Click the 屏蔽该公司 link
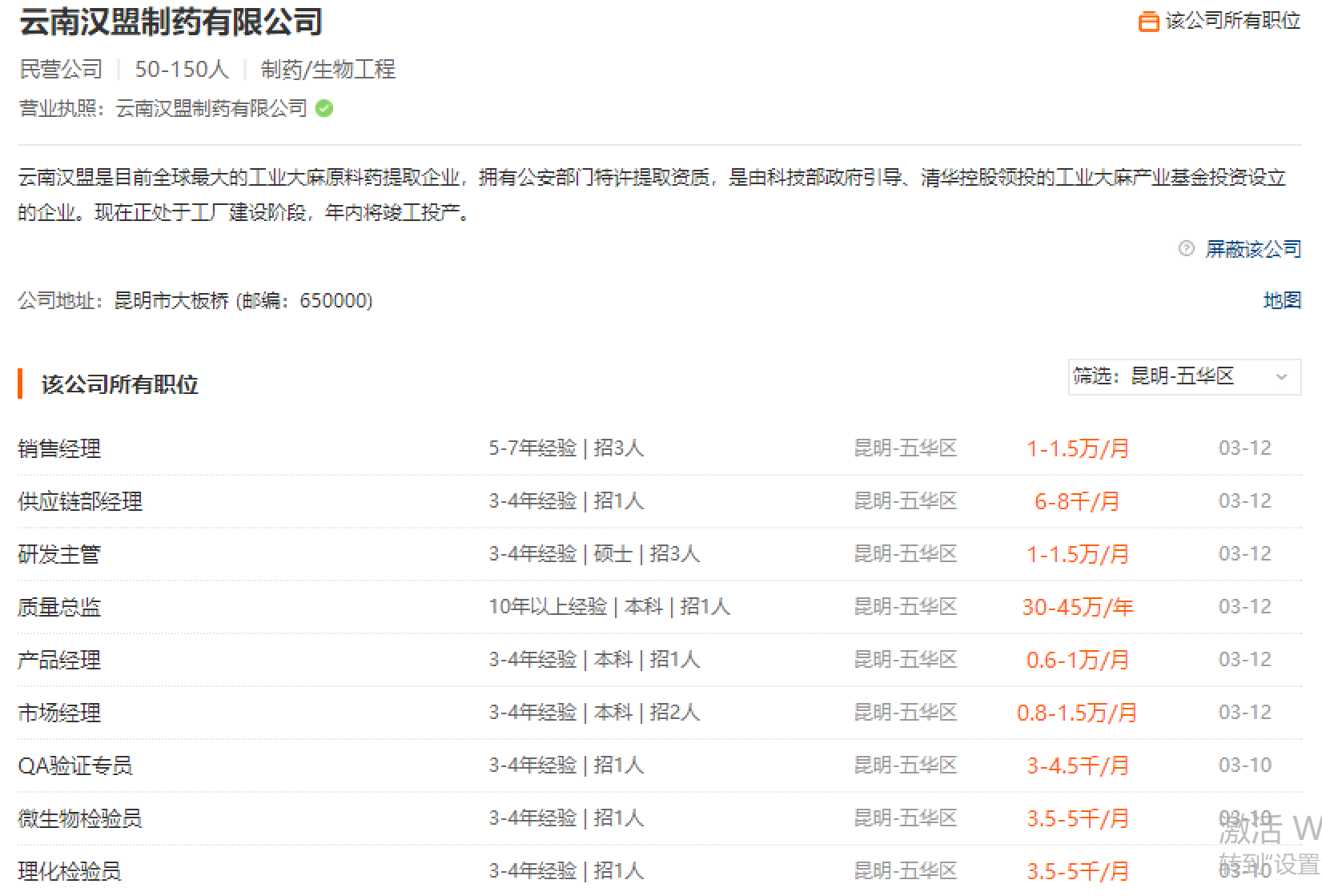The image size is (1322, 896). point(1253,249)
